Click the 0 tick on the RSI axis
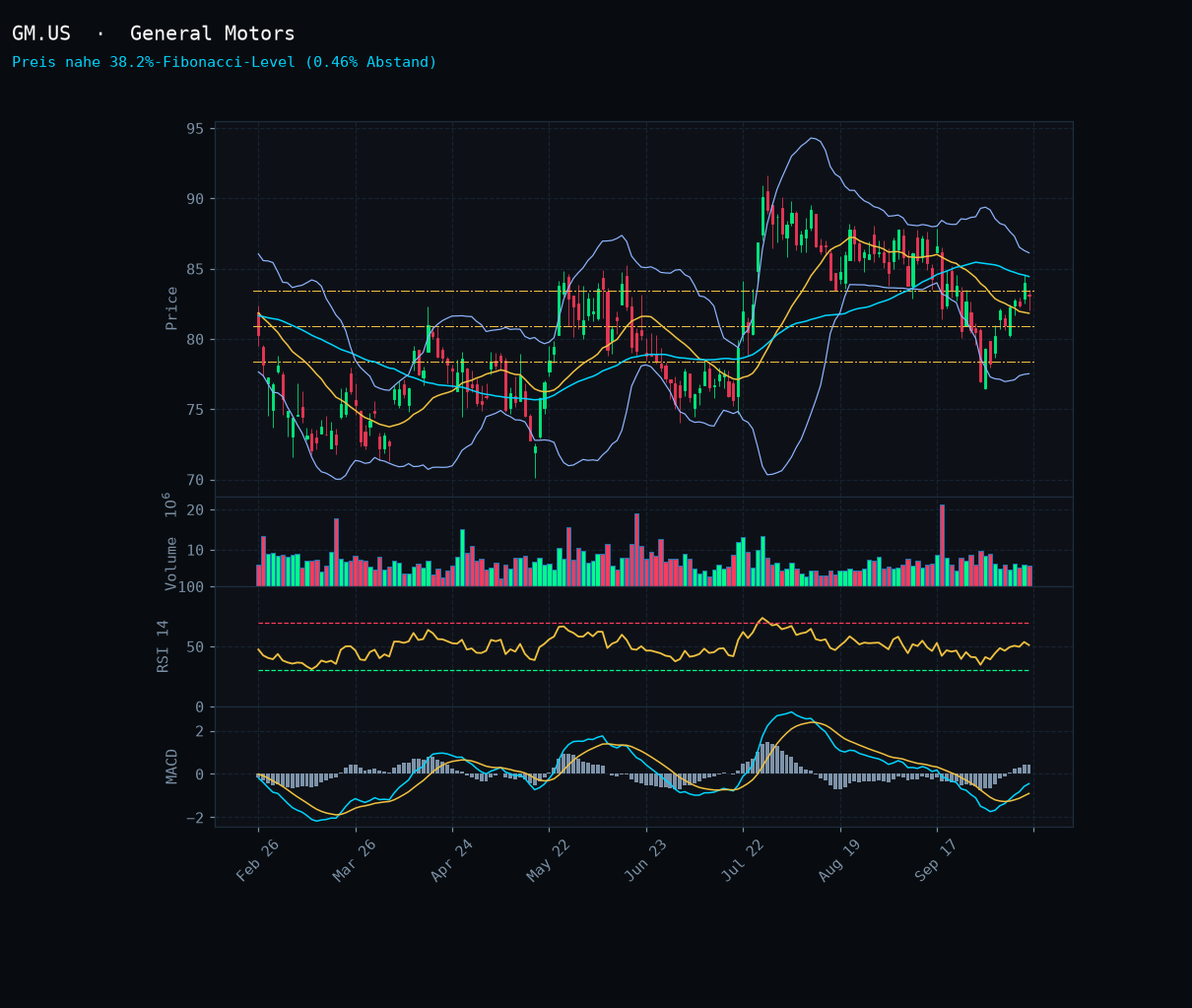Screen dimensions: 1192x1008 click(200, 707)
